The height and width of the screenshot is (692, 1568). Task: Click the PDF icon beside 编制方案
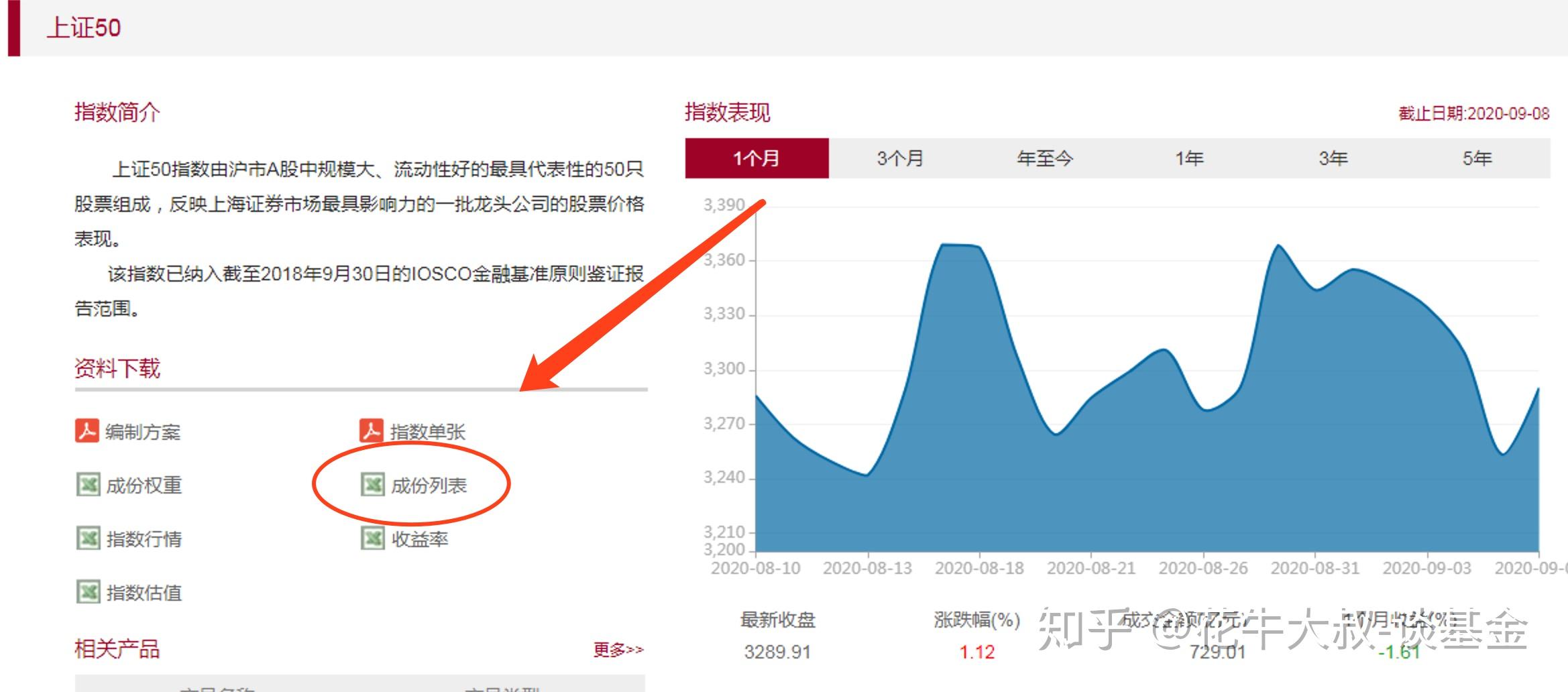coord(87,431)
